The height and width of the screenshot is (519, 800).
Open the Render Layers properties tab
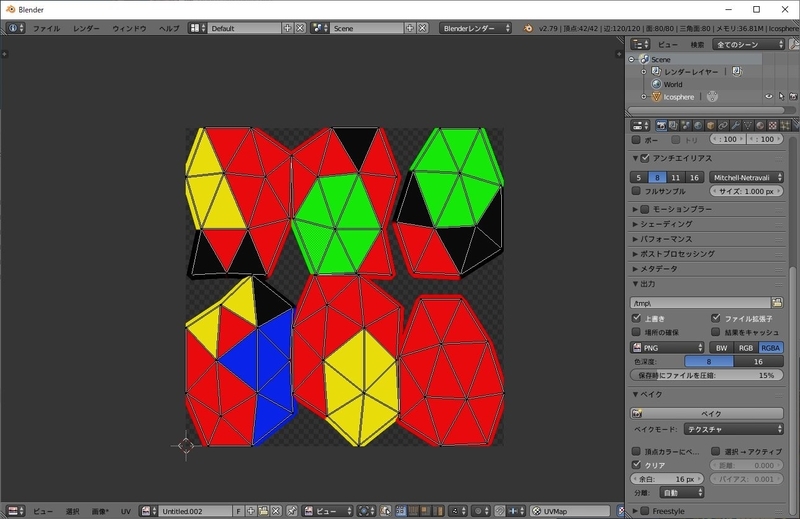click(x=673, y=126)
